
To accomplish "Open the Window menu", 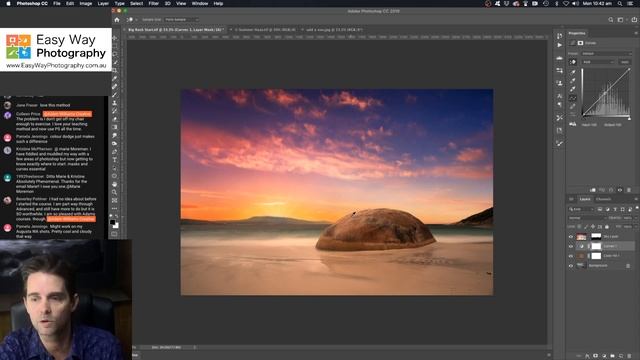I will click(200, 3).
